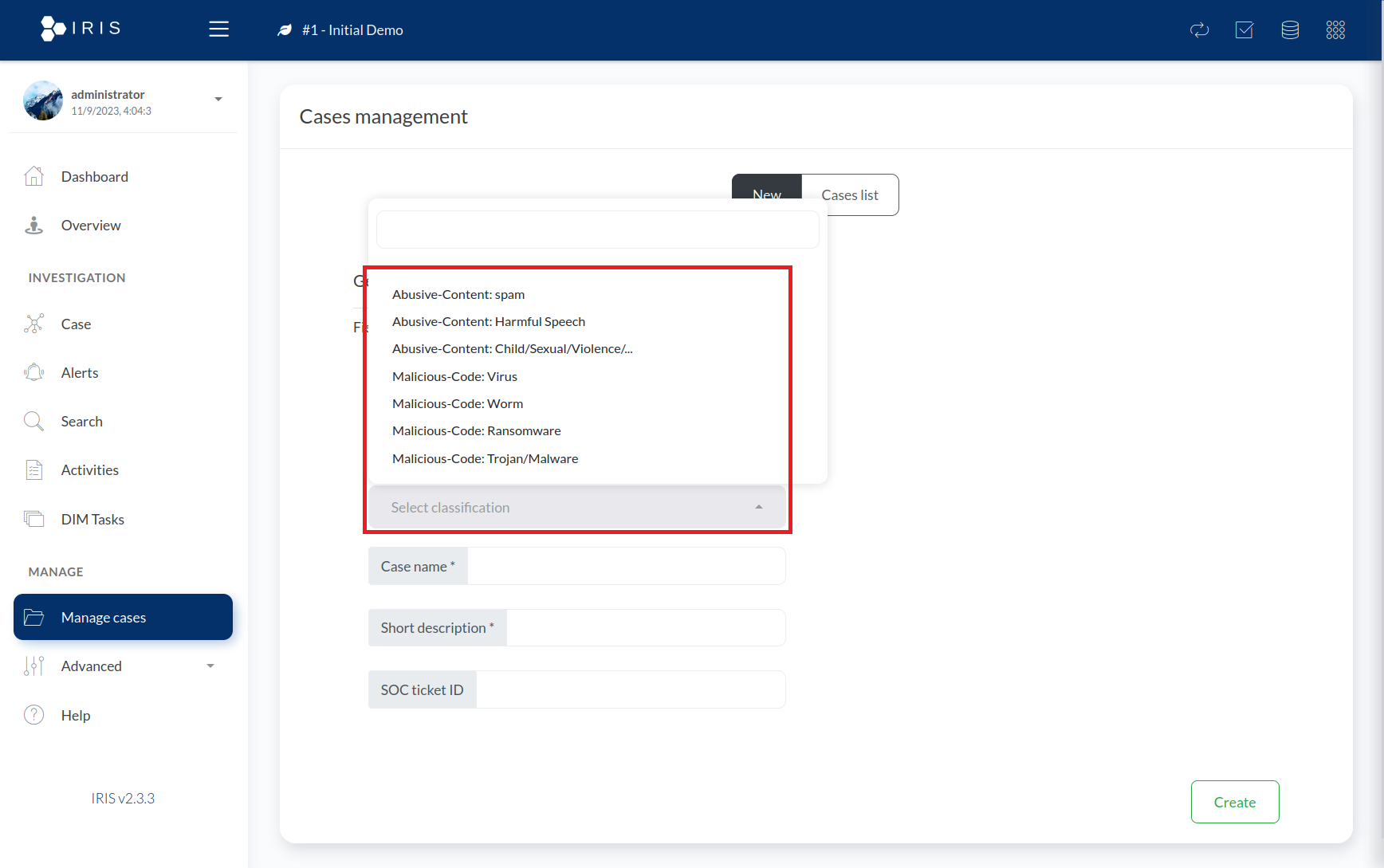Open the database stack icon in header

tap(1290, 30)
